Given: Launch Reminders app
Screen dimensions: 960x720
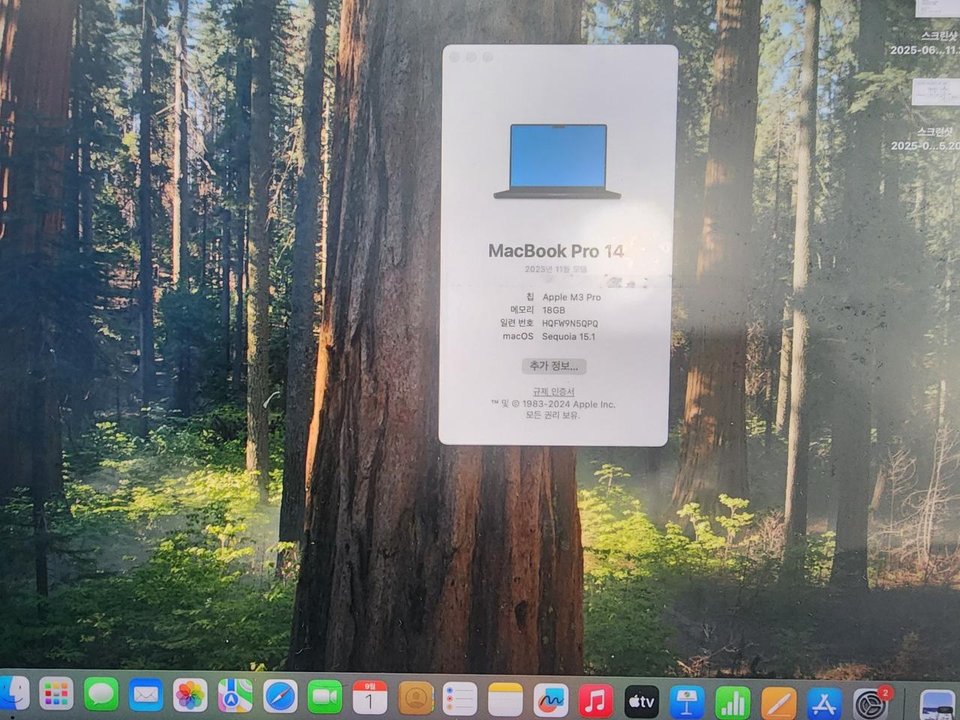Looking at the screenshot, I should click(460, 699).
